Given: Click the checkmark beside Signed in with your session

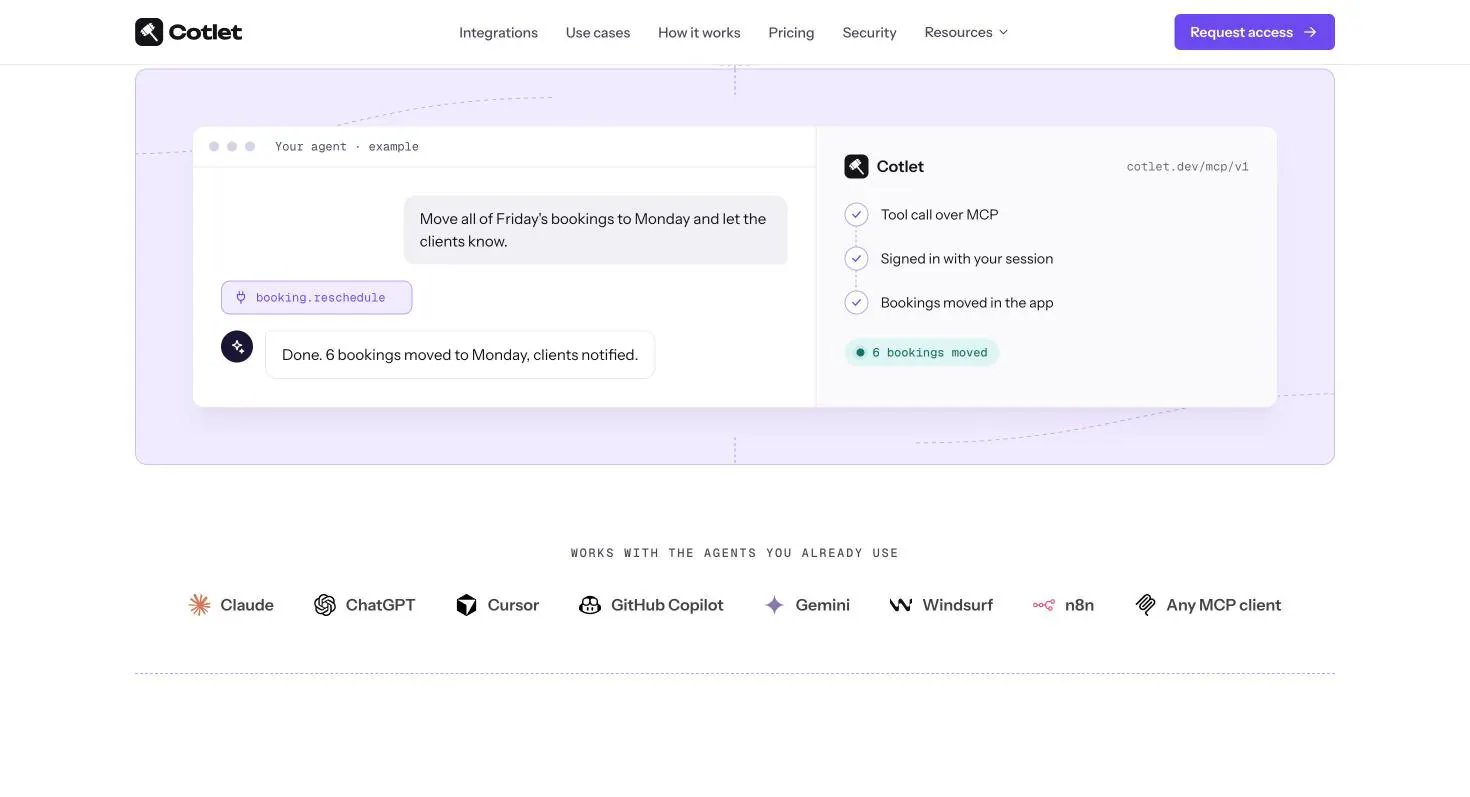Looking at the screenshot, I should (856, 259).
